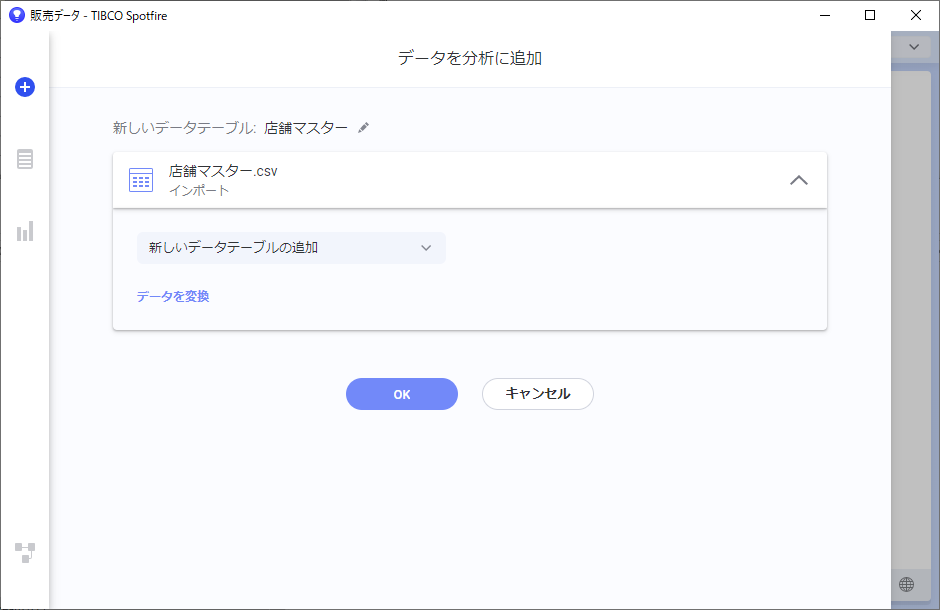Maximize the Spotfire window
The image size is (940, 610).
tap(870, 15)
